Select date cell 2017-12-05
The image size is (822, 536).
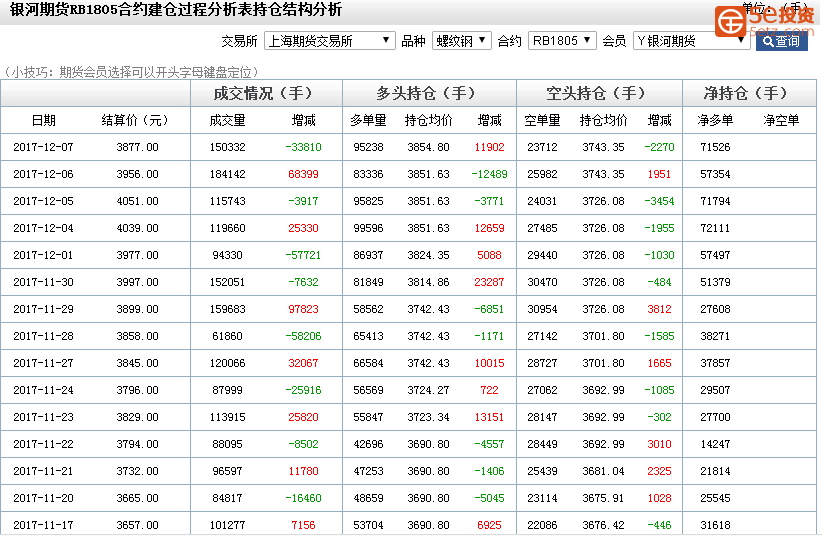44,201
